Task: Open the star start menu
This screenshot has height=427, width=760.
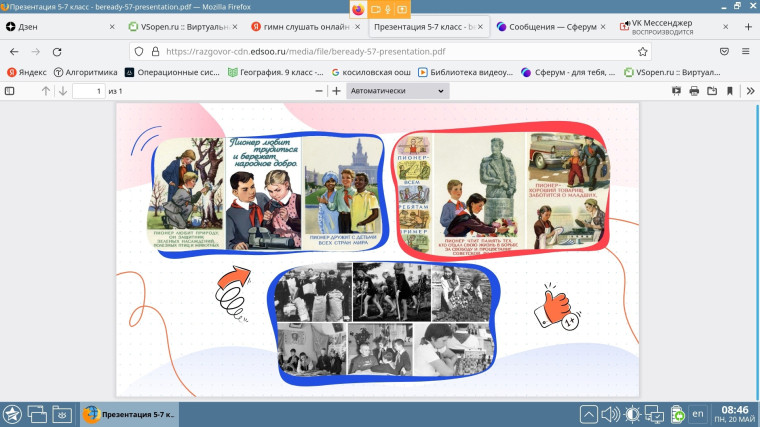Action: [12, 414]
